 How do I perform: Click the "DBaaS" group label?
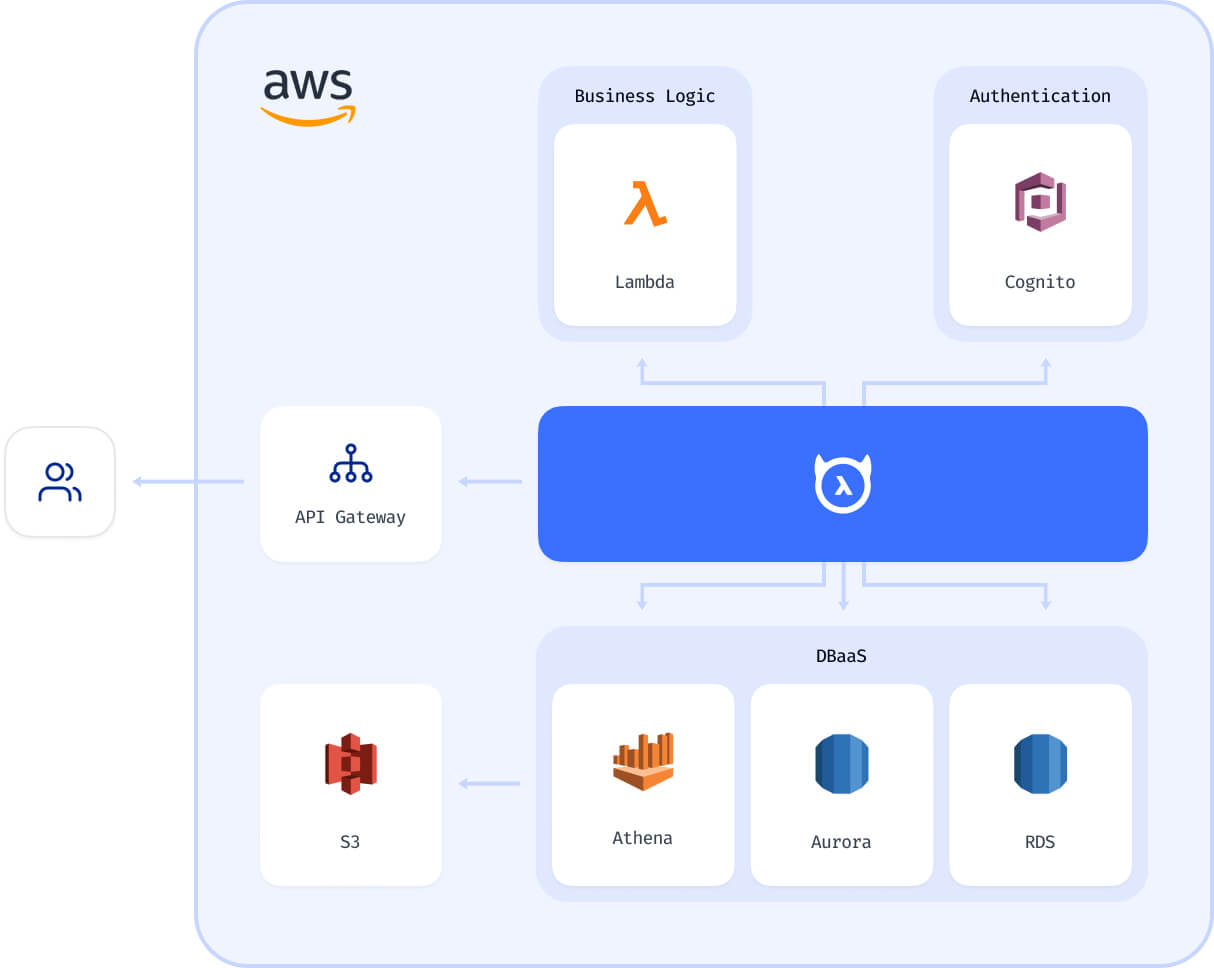[x=841, y=657]
